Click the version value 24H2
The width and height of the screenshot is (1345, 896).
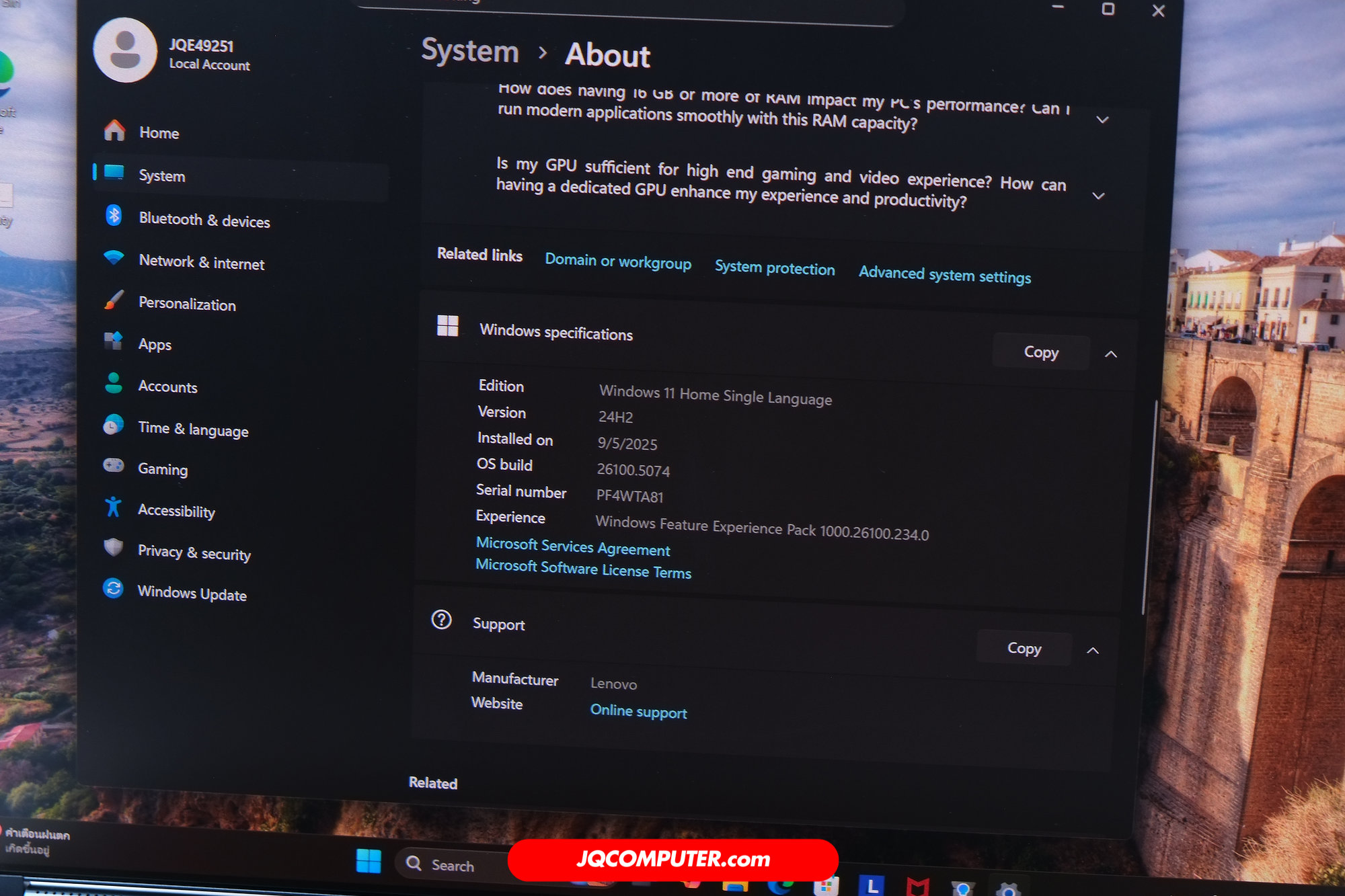615,417
